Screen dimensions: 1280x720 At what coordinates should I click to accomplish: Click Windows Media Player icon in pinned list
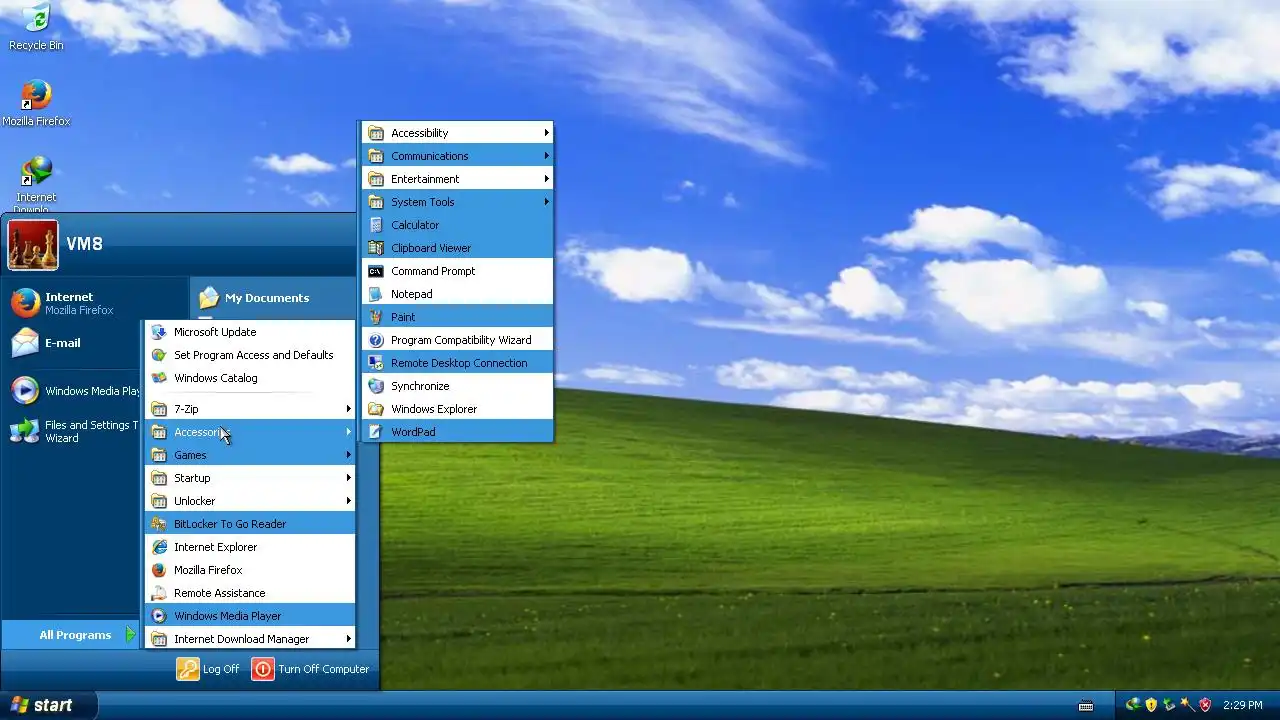click(25, 391)
